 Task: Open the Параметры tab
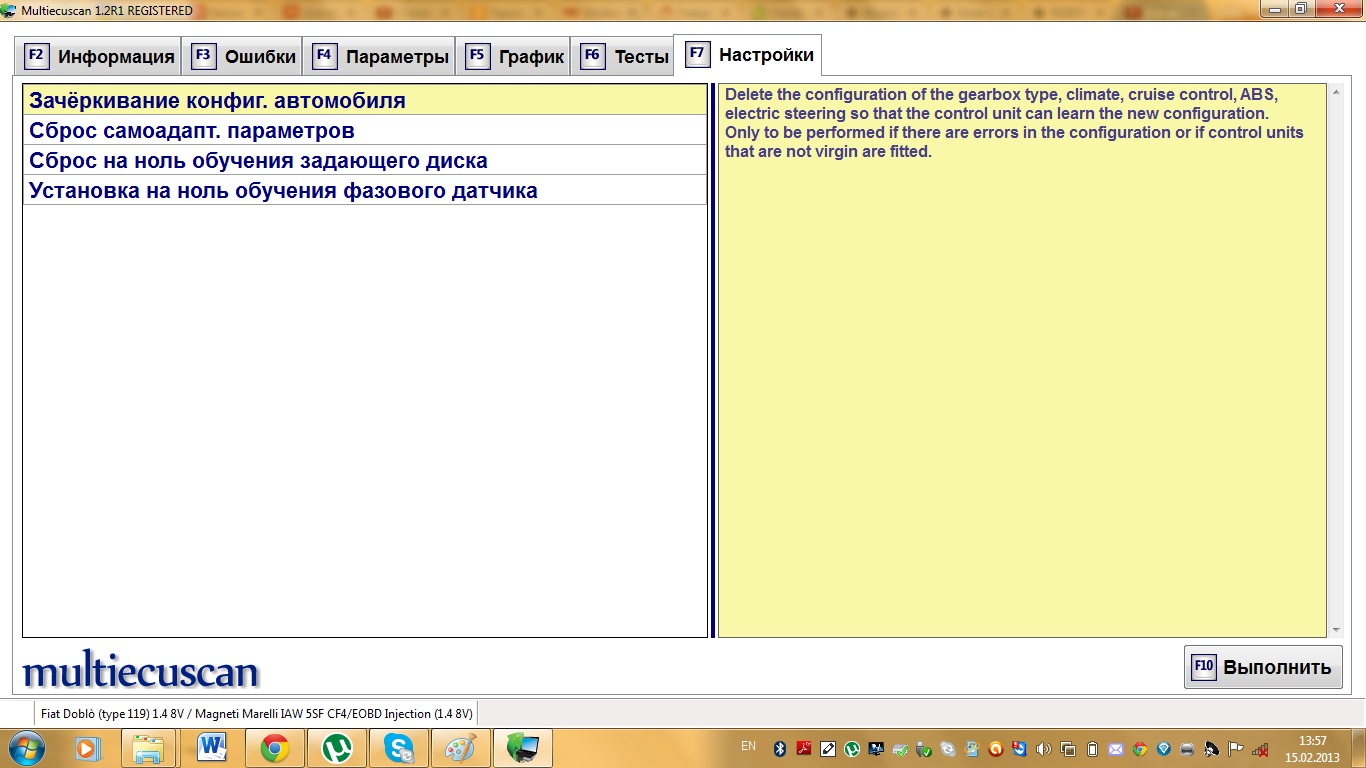coord(381,56)
